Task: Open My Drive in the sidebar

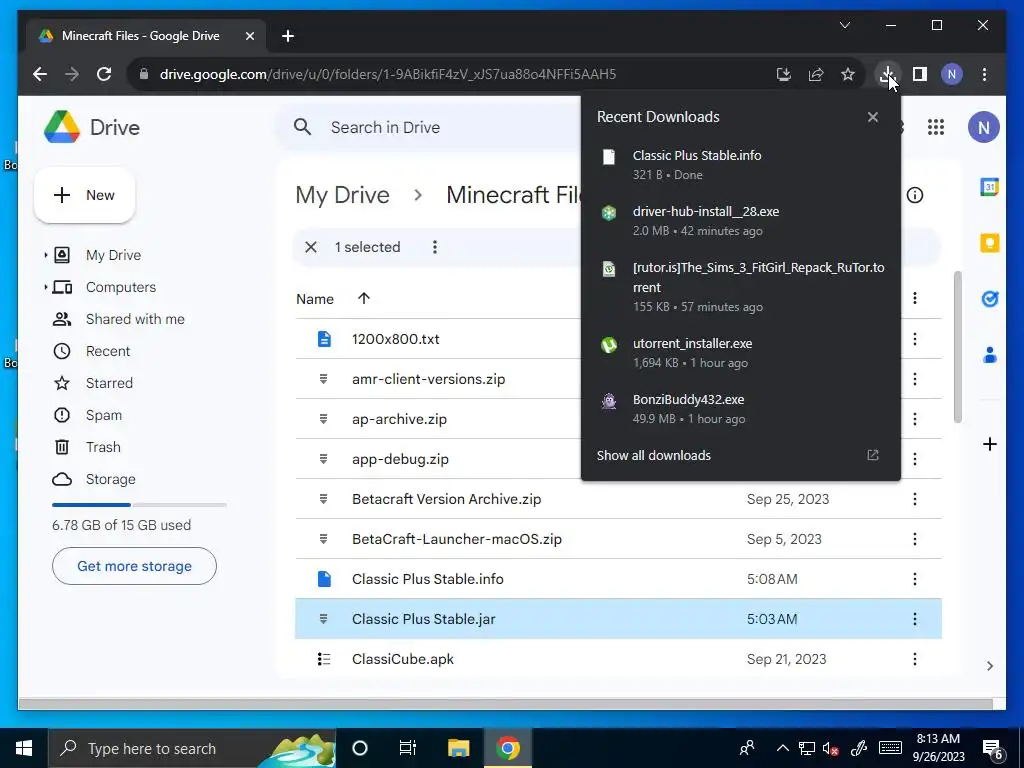Action: pos(113,255)
